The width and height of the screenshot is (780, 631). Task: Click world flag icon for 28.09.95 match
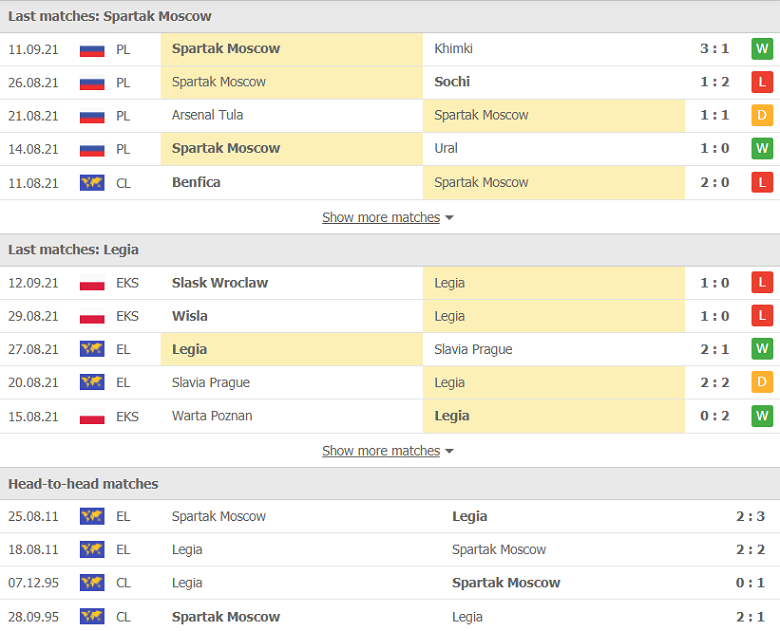(x=92, y=617)
